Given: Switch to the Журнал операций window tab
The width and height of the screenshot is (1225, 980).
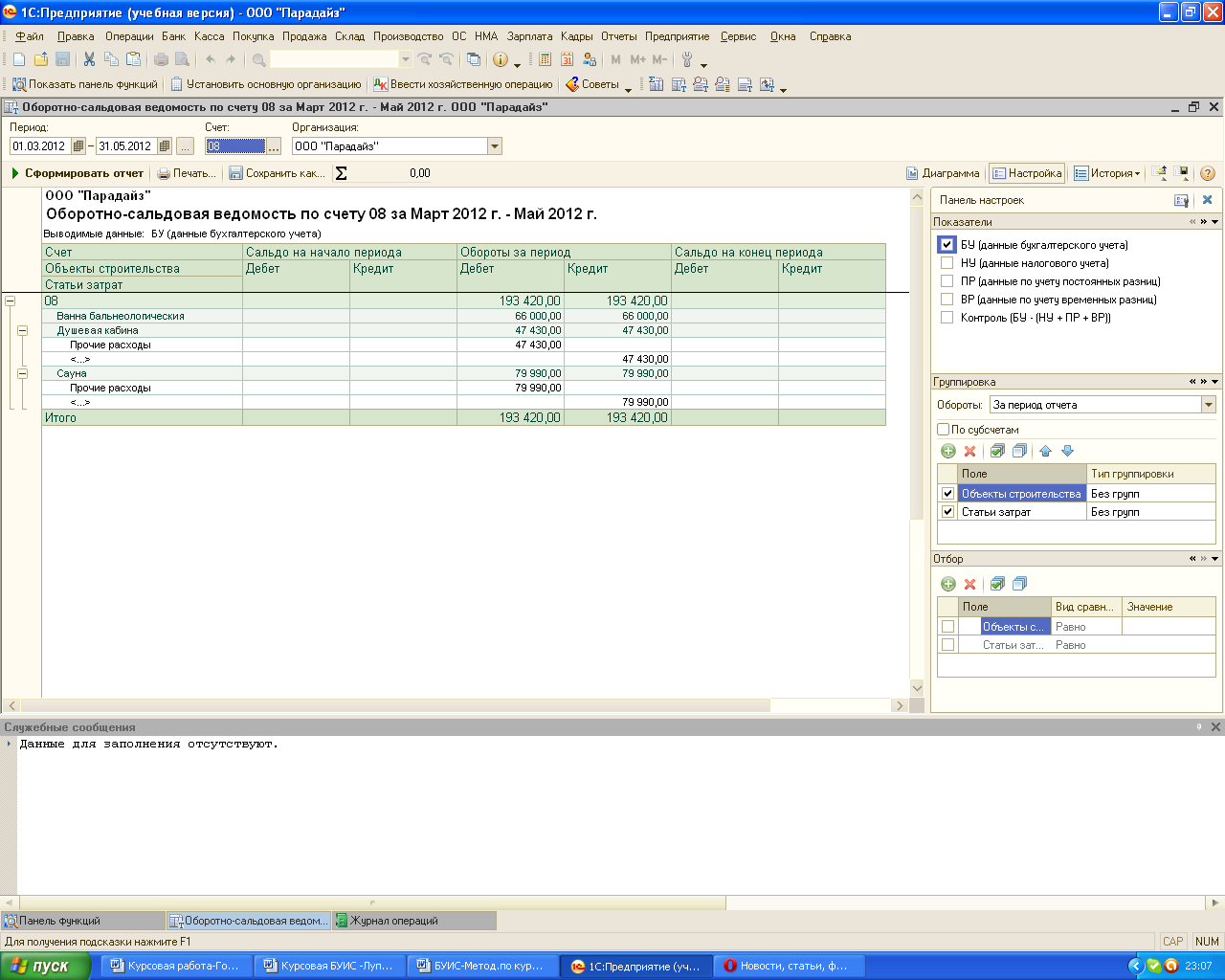Looking at the screenshot, I should [392, 921].
